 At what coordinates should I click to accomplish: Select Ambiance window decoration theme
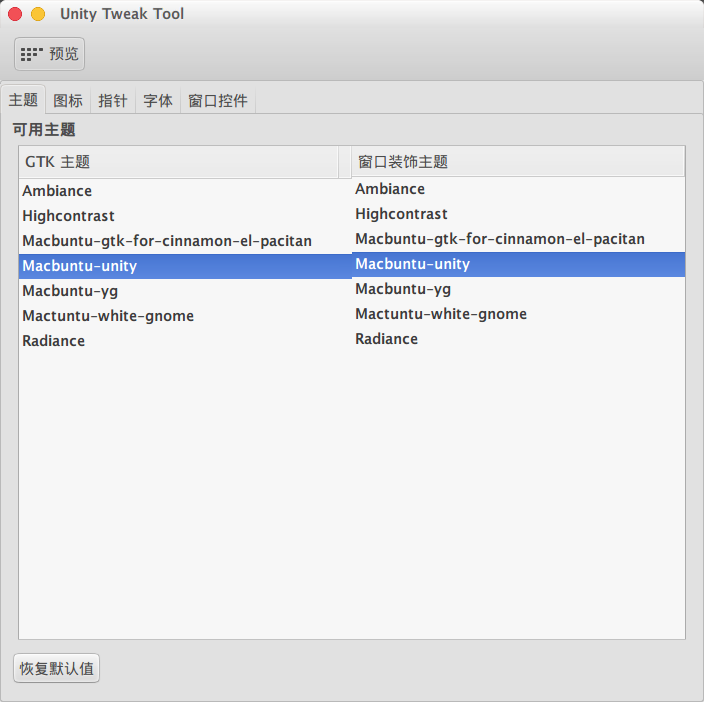tap(518, 189)
